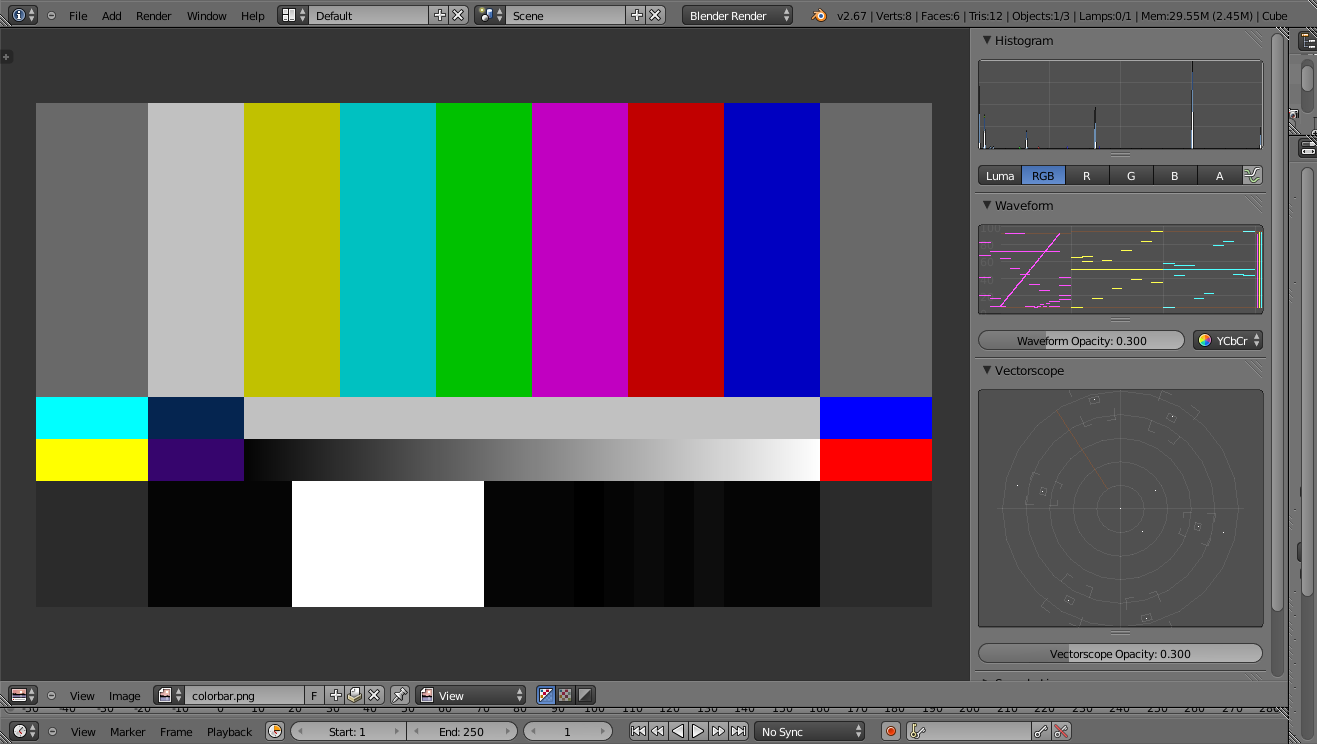Browse screen layouts icon

point(293,15)
